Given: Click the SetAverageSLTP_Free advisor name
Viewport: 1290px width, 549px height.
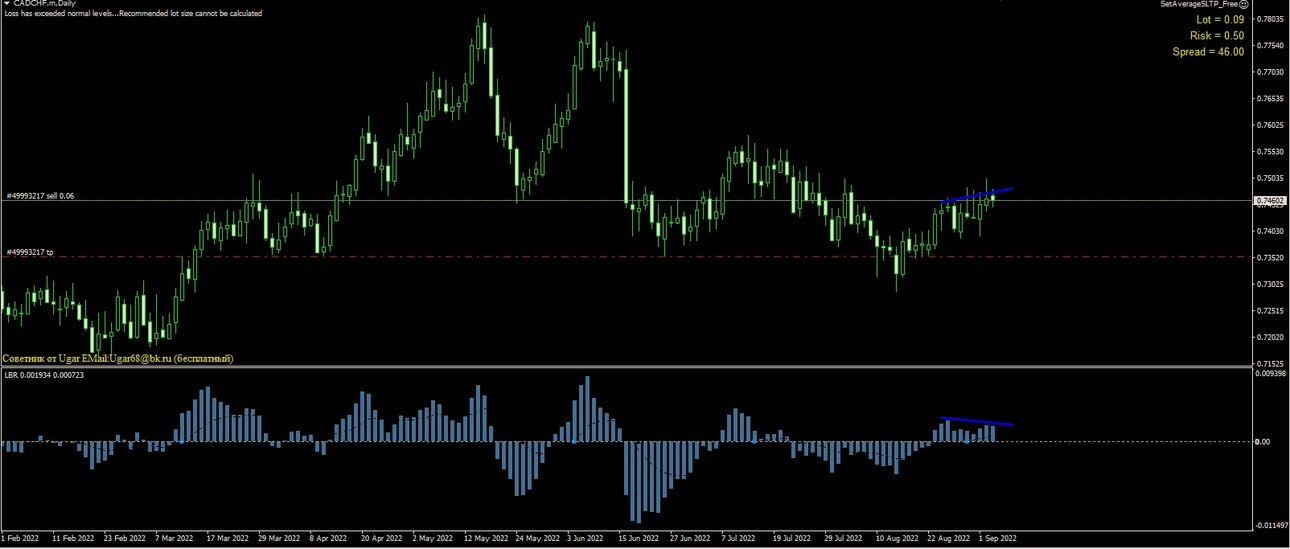Looking at the screenshot, I should [1201, 5].
